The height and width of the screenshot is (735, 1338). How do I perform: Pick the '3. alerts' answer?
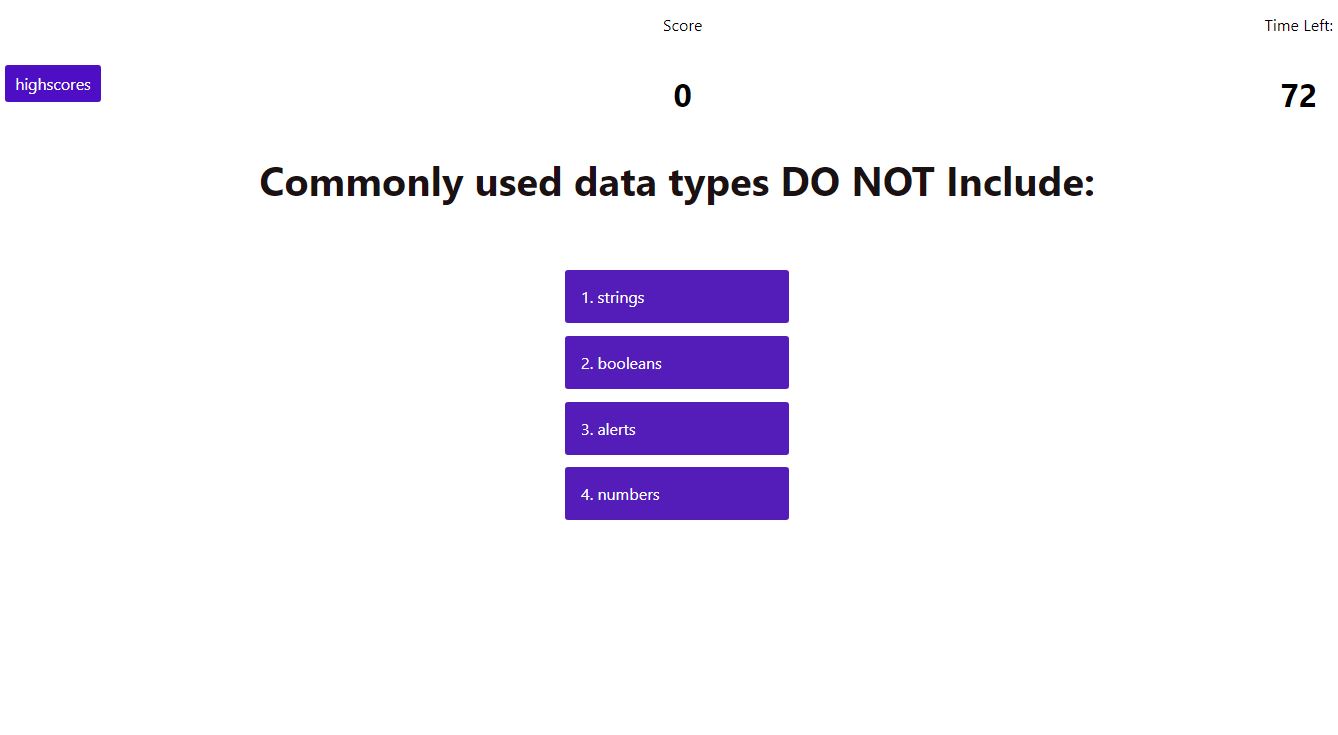point(677,429)
